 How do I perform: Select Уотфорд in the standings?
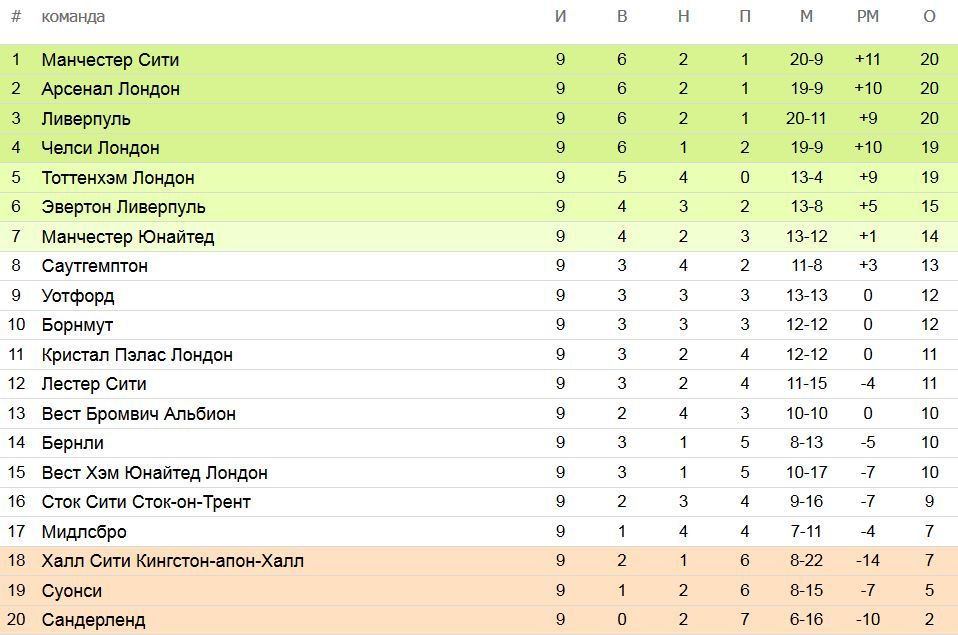pyautogui.click(x=78, y=296)
